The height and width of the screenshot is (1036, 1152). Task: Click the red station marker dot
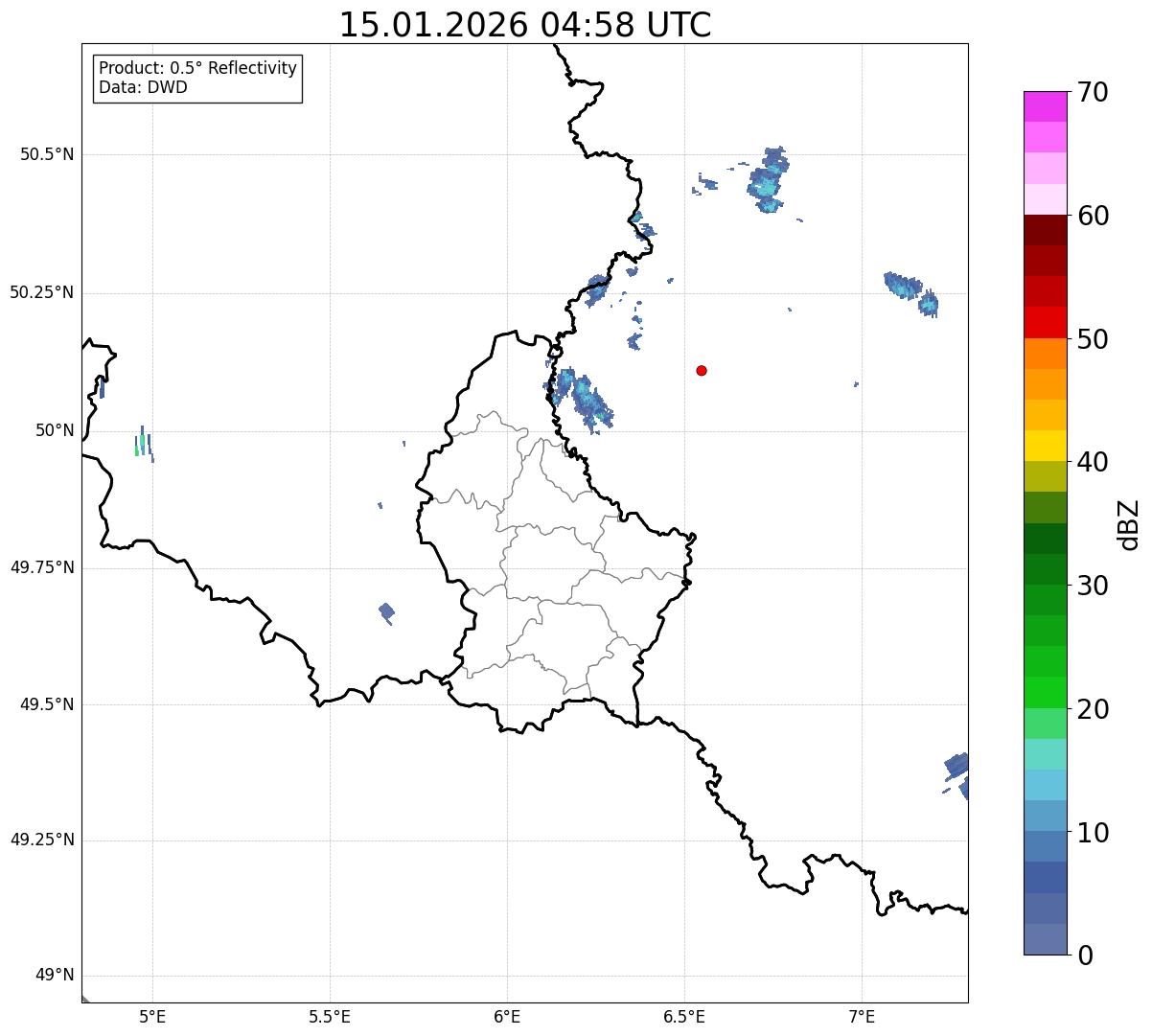coord(702,370)
